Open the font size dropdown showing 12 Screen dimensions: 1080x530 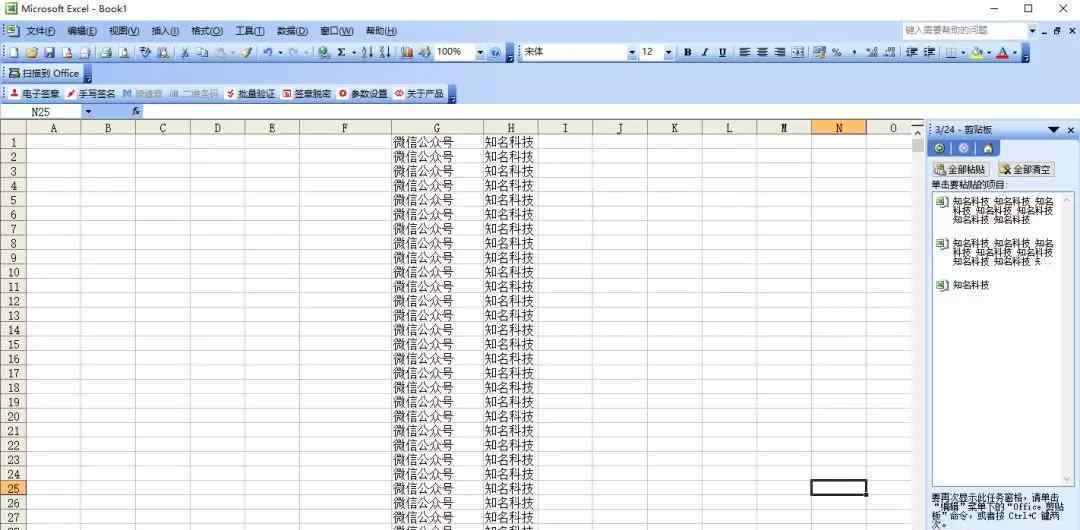[x=668, y=52]
